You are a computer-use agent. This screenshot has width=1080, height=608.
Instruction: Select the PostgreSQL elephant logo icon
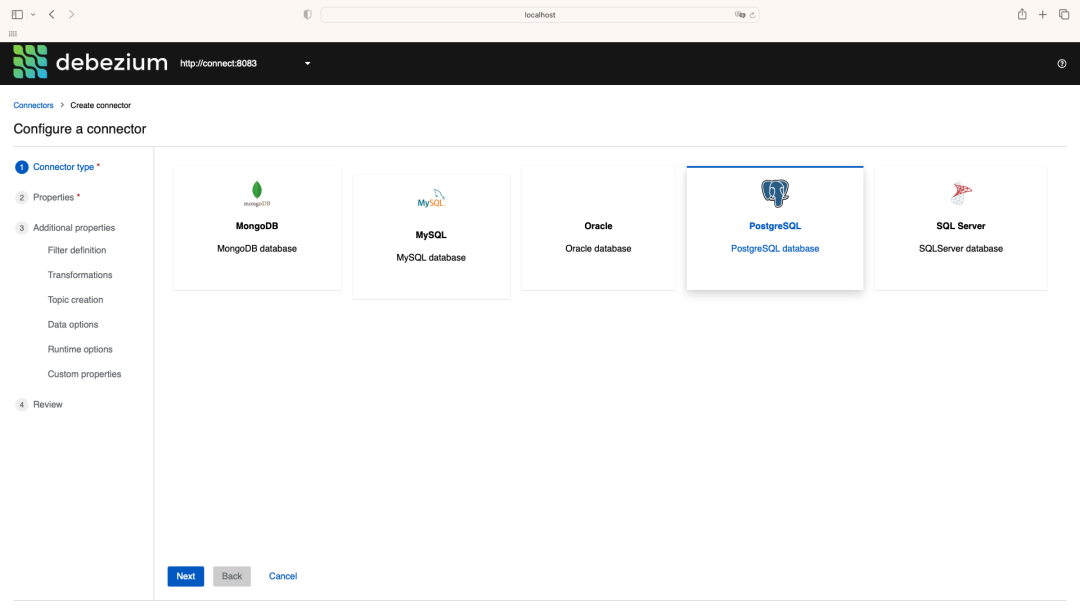[x=775, y=193]
